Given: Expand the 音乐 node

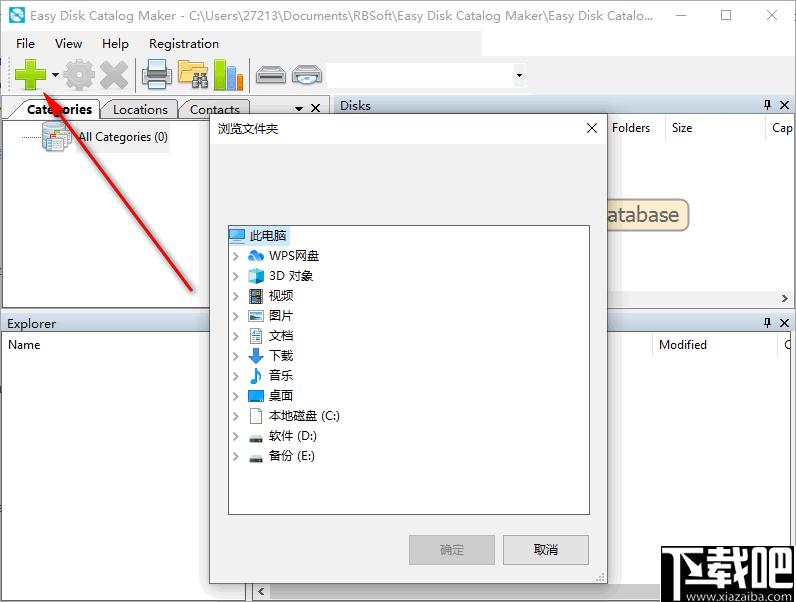Looking at the screenshot, I should click(x=236, y=376).
